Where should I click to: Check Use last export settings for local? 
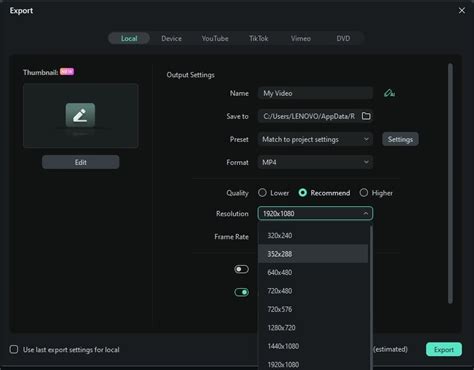[14, 349]
